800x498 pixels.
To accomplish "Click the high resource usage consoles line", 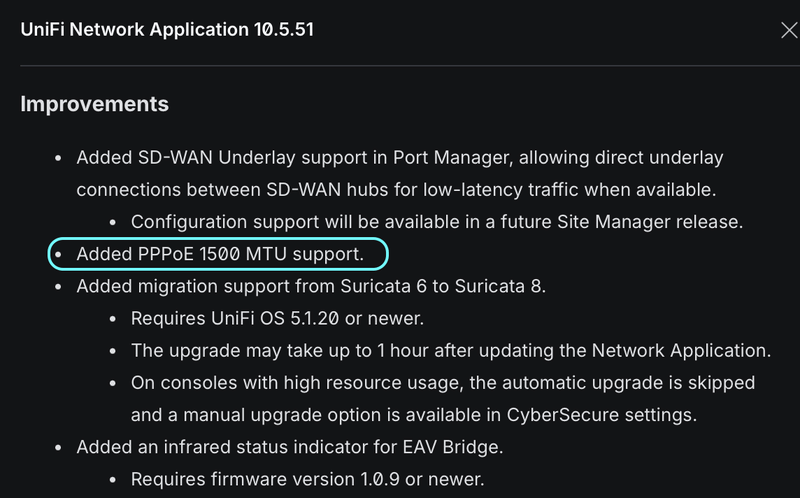I will coord(443,383).
